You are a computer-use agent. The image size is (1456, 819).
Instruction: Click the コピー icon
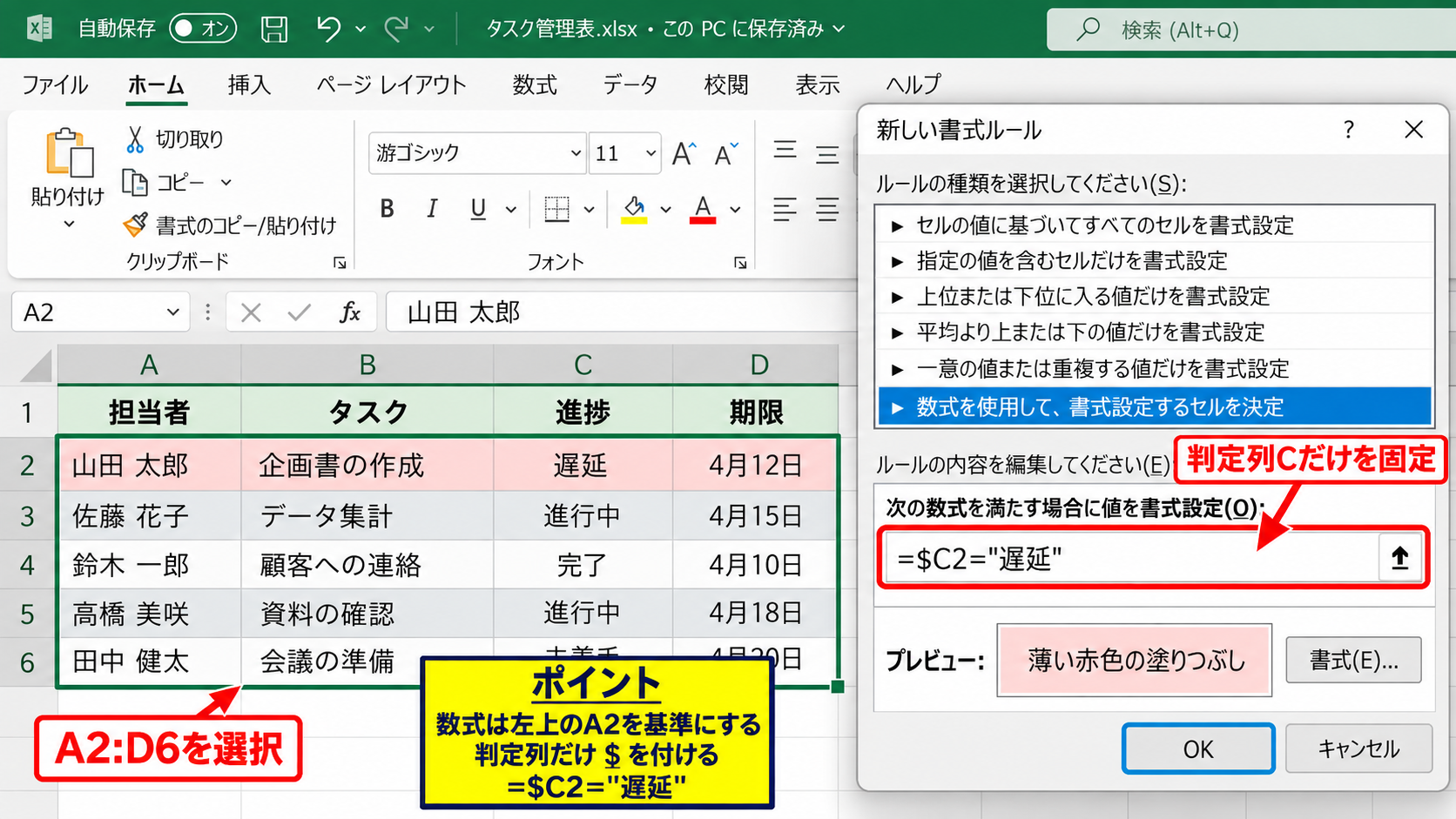pyautogui.click(x=135, y=182)
